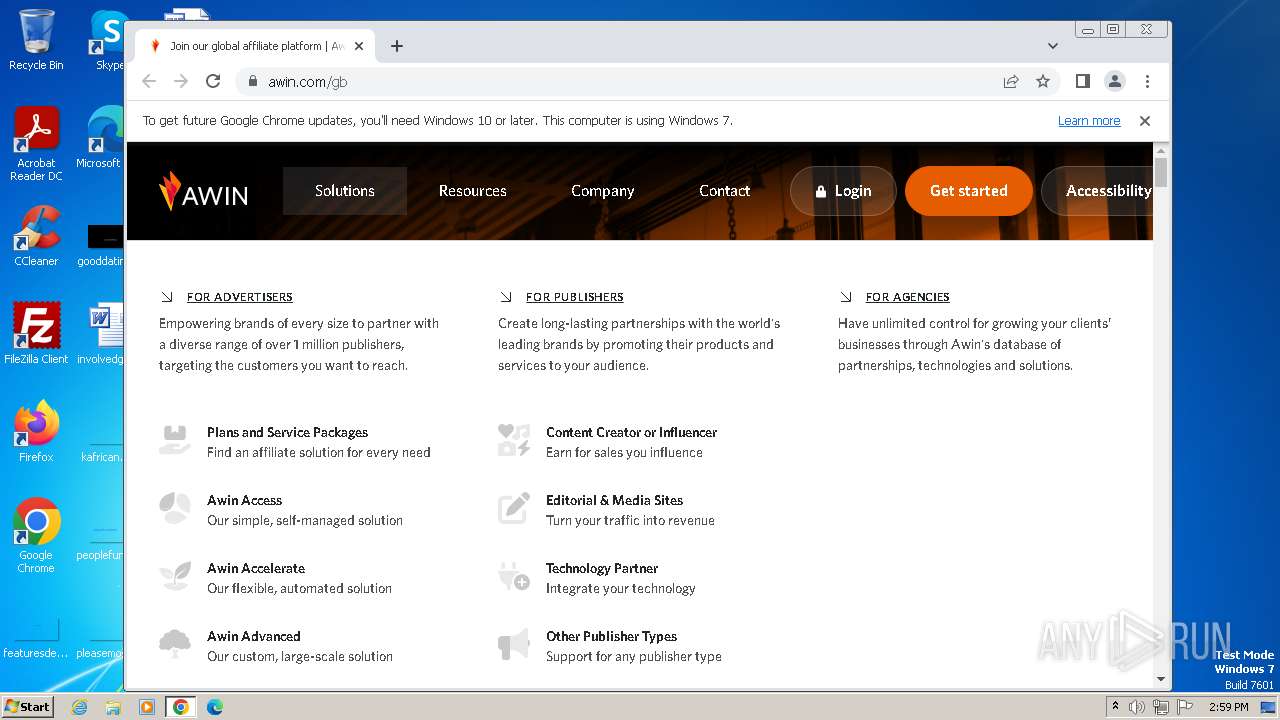Open the FileZilla Client desktop shortcut
Screen dimensions: 1280x720
point(36,334)
